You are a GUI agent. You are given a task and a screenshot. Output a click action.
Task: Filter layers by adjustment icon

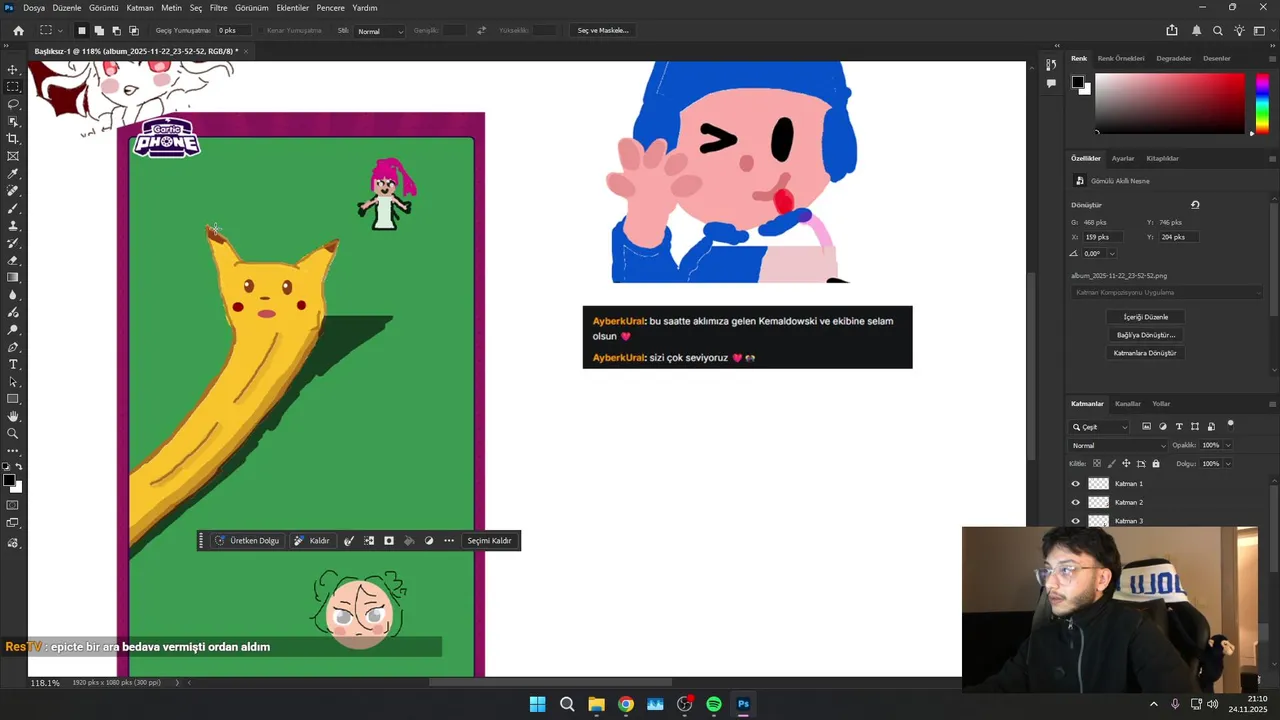point(1163,427)
